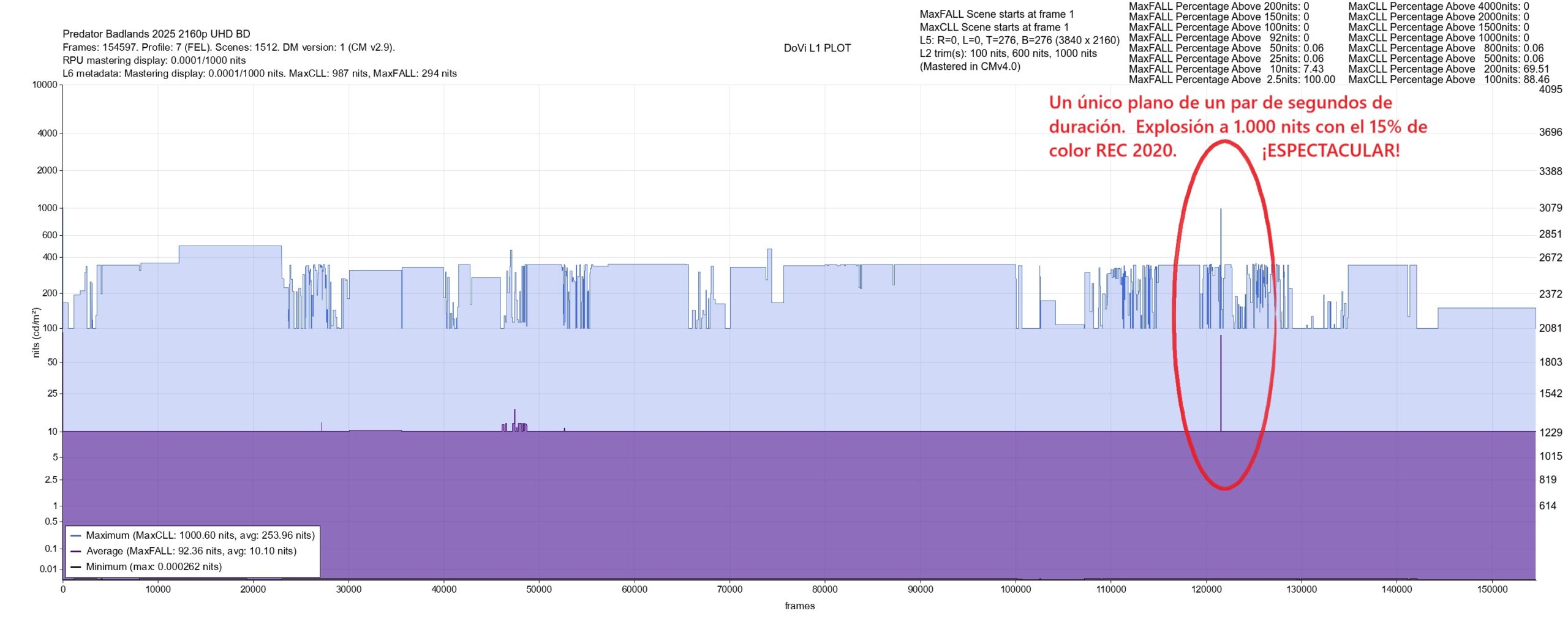Toggle the Minimum legend entry
The width and height of the screenshot is (1568, 627).
tap(154, 567)
